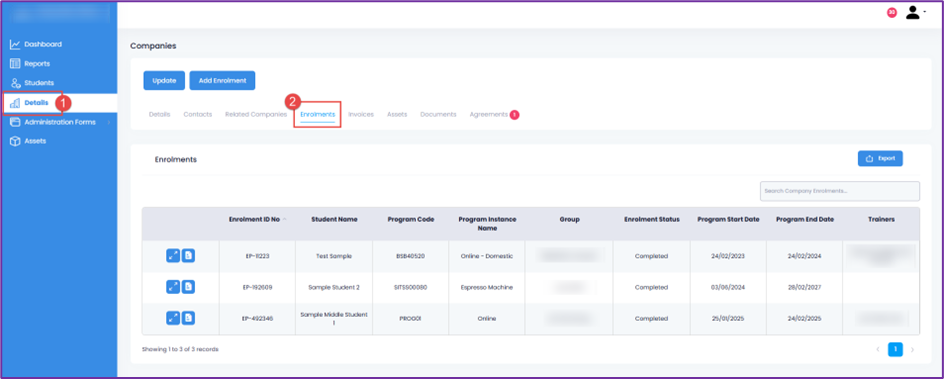Open document icon for EP-11223

tap(188, 256)
